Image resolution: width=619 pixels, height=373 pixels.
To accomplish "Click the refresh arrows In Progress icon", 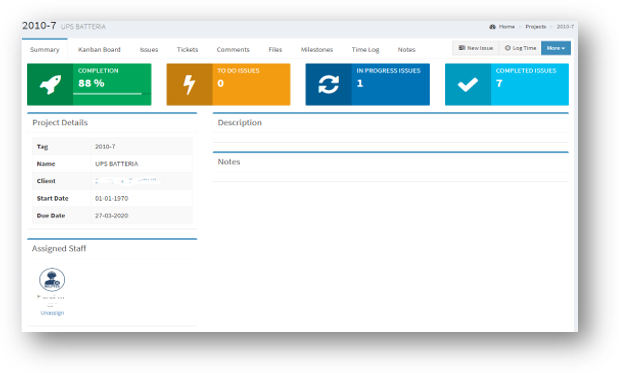I will click(x=328, y=84).
